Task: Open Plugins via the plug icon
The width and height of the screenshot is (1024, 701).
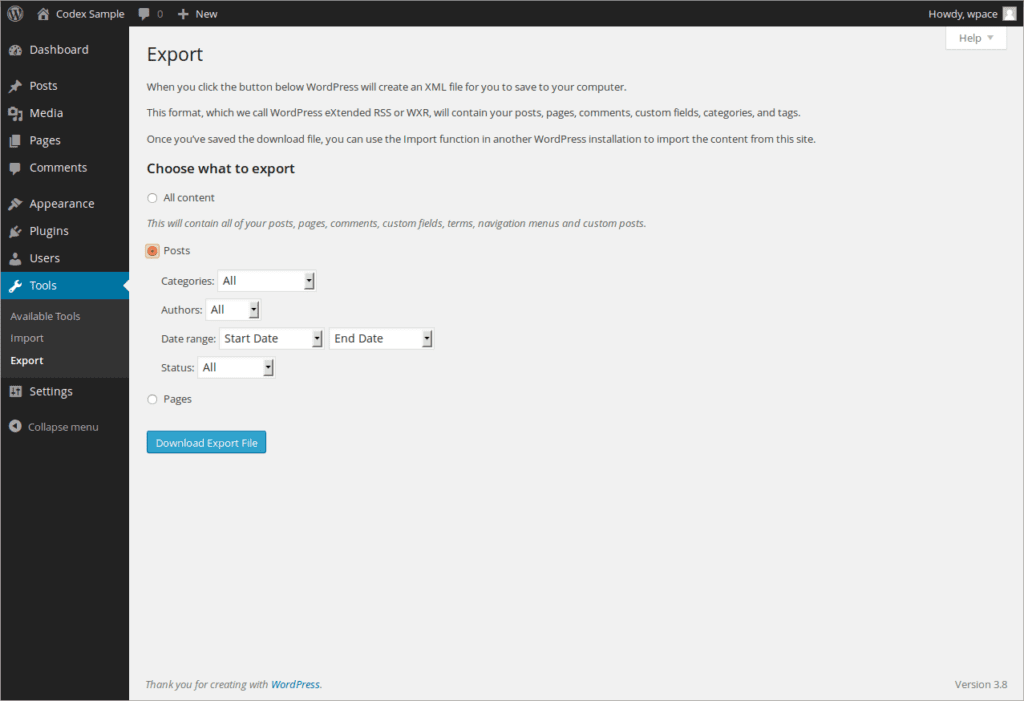Action: coord(14,231)
